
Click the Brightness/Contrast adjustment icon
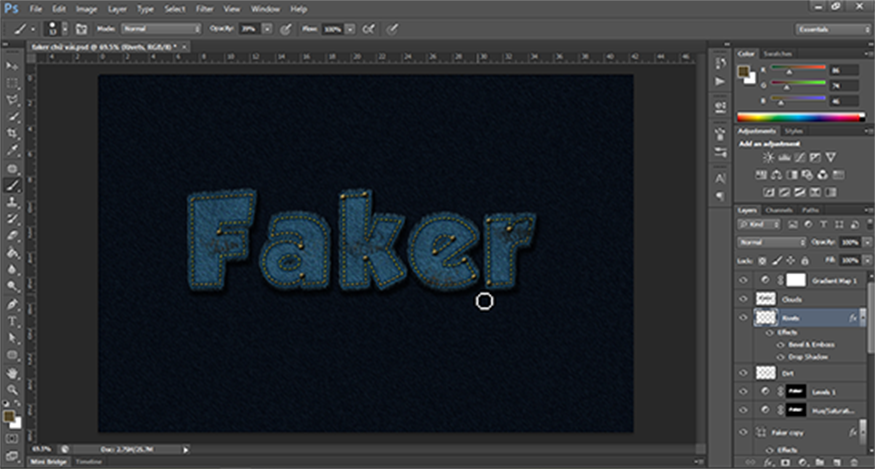tap(767, 159)
